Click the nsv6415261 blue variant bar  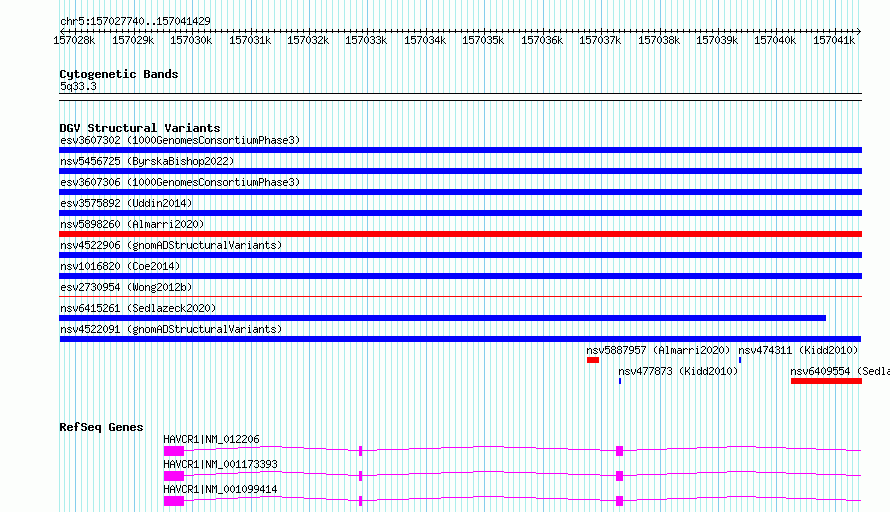coord(442,318)
